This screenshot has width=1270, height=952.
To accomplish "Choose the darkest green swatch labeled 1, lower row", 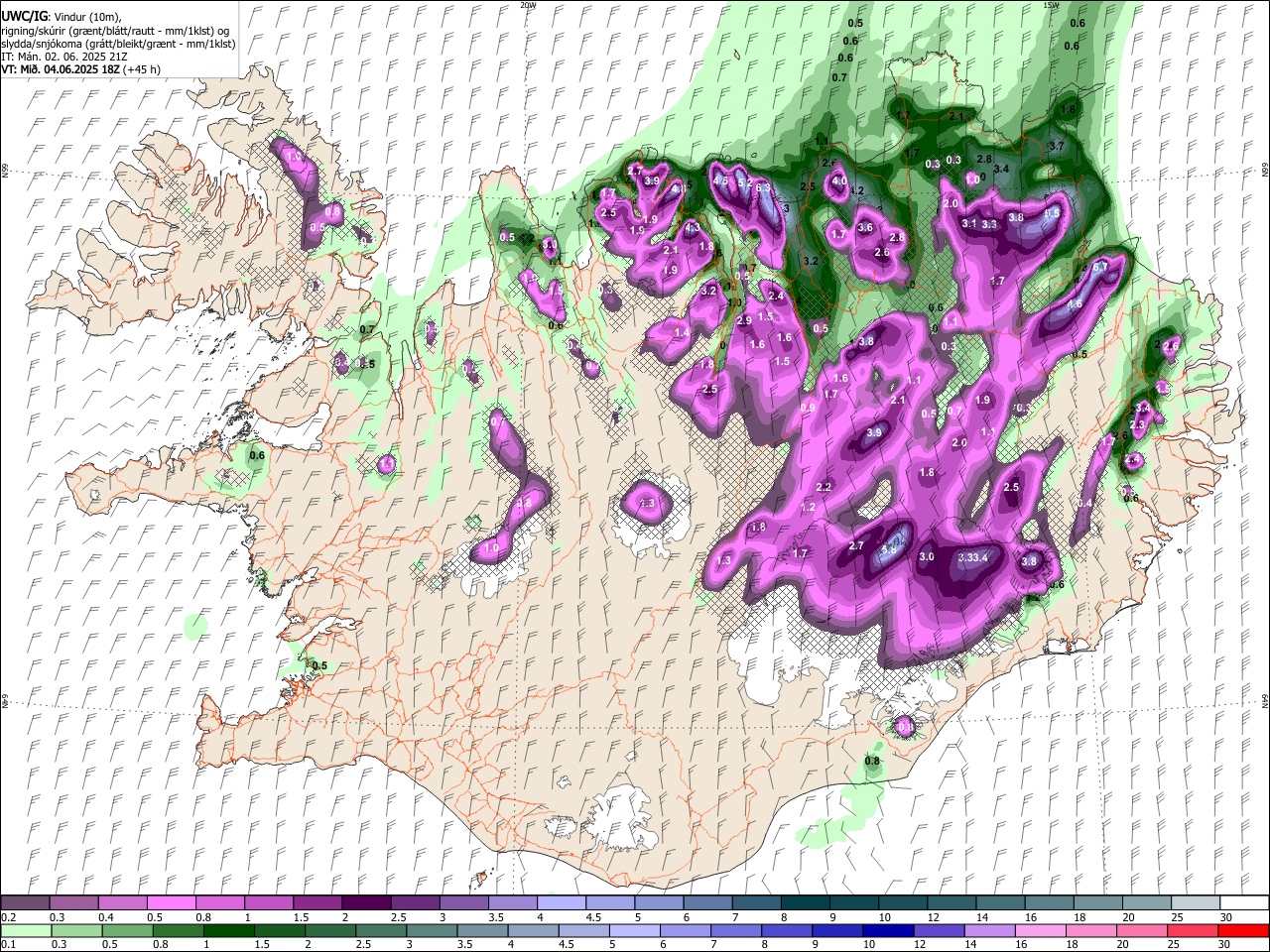I will pos(228,931).
